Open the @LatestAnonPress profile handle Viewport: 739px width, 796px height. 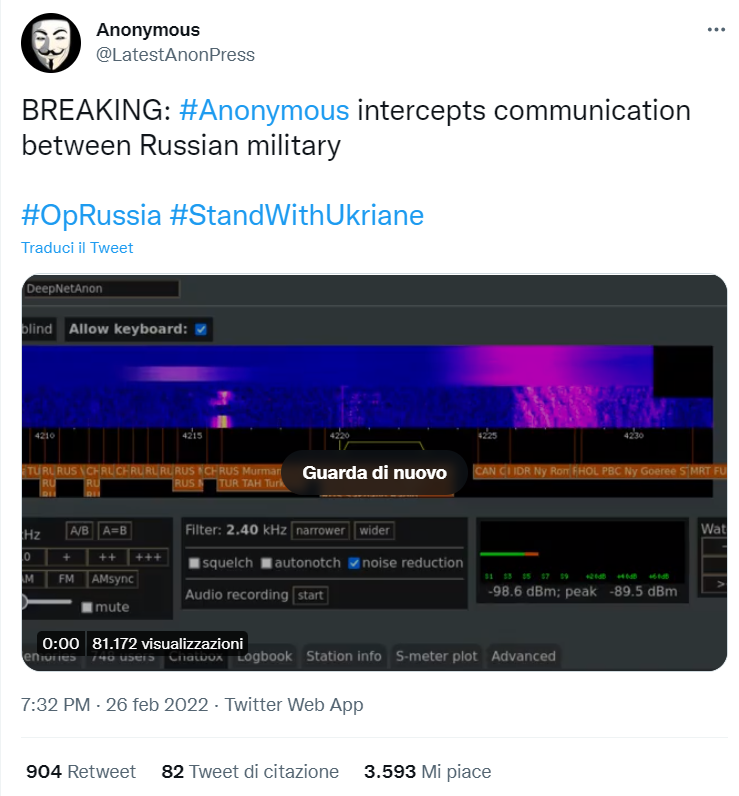pos(175,55)
